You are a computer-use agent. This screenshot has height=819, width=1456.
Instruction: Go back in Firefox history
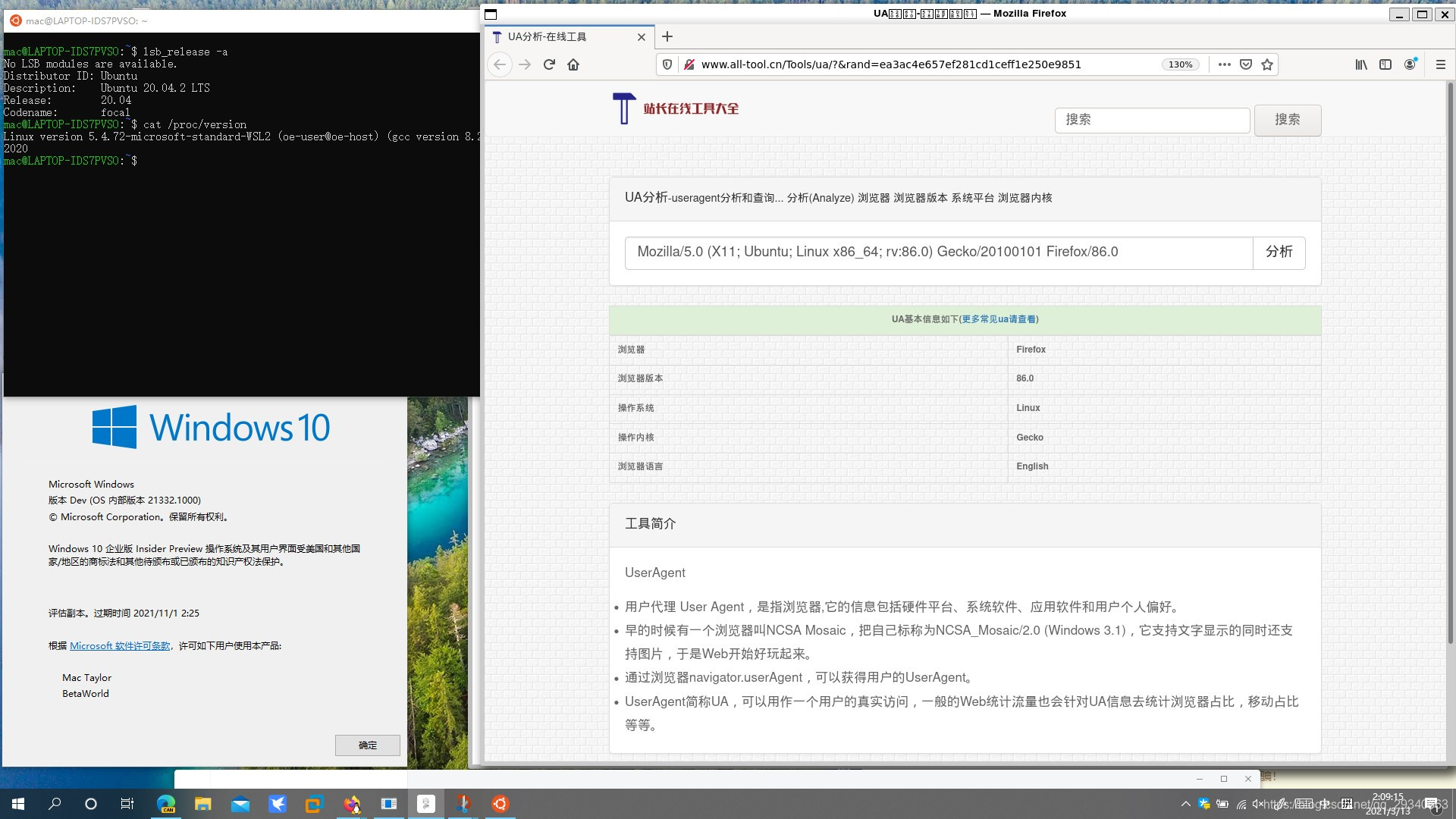(500, 64)
